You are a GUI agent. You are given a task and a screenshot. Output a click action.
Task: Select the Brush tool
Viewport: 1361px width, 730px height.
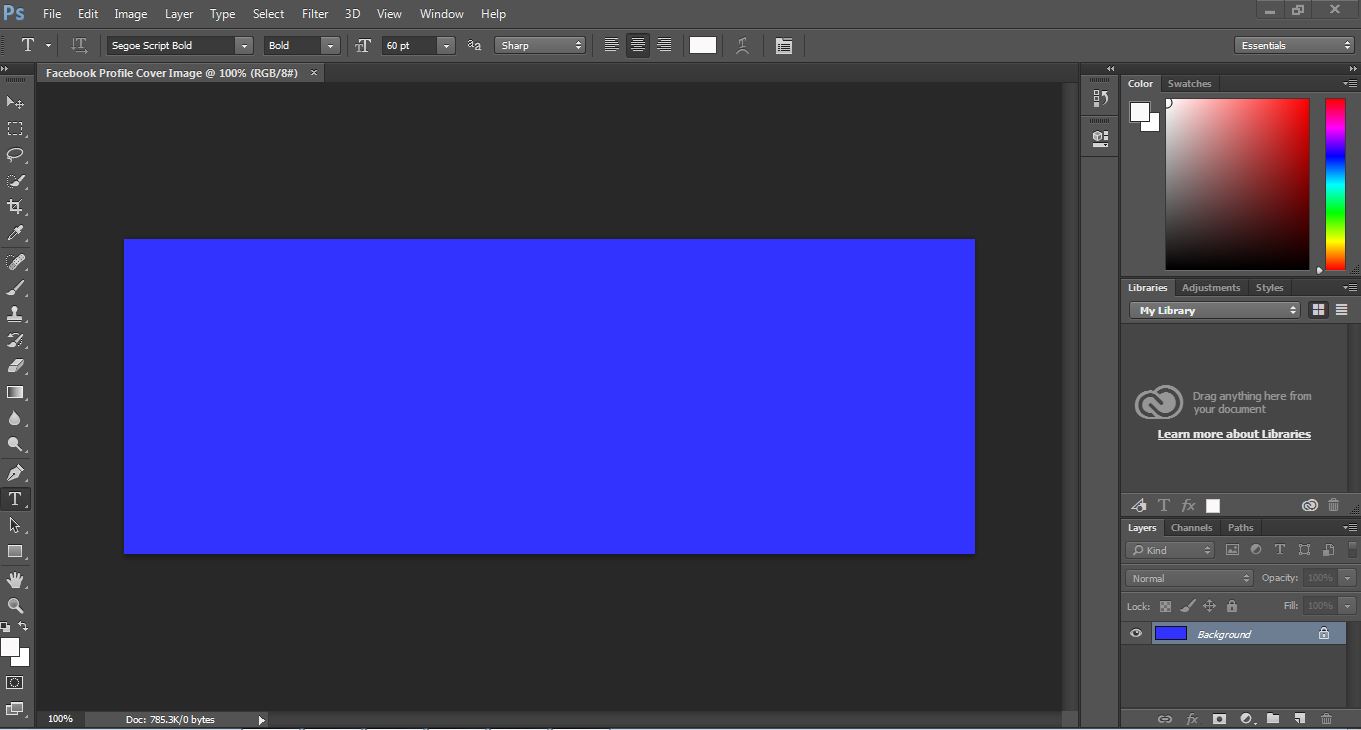(x=14, y=287)
